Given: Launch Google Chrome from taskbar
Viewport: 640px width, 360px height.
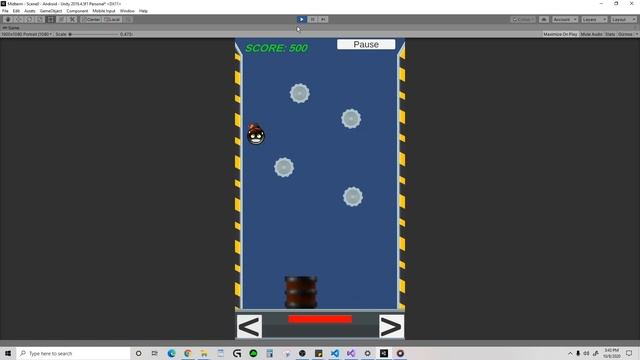Looking at the screenshot, I should pyautogui.click(x=188, y=353).
